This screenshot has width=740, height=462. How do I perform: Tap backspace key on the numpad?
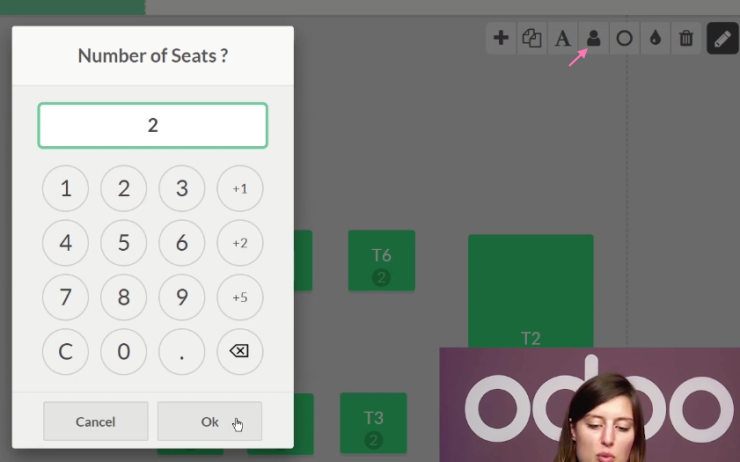[x=240, y=351]
